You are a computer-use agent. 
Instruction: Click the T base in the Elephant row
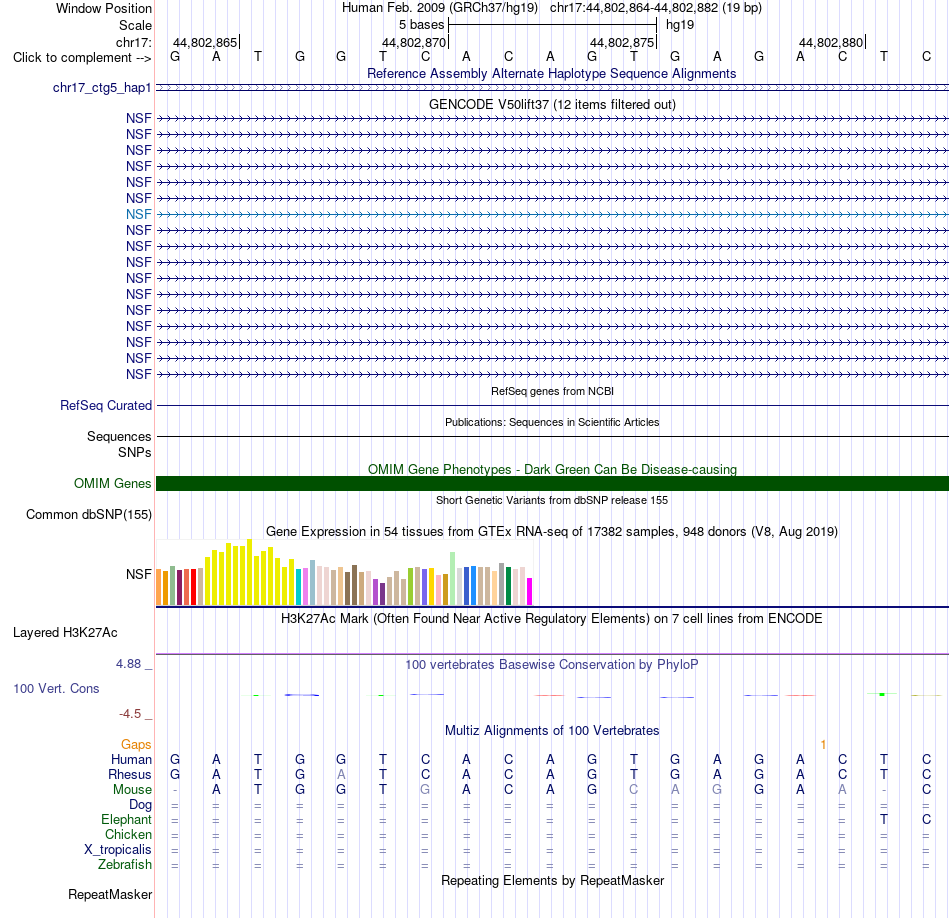pos(884,820)
